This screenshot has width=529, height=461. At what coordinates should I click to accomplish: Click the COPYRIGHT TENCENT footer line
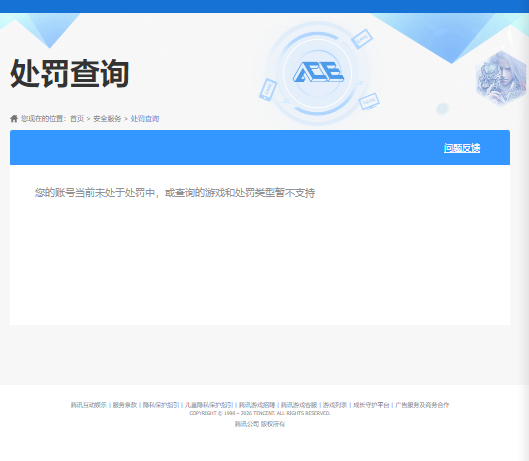(260, 413)
